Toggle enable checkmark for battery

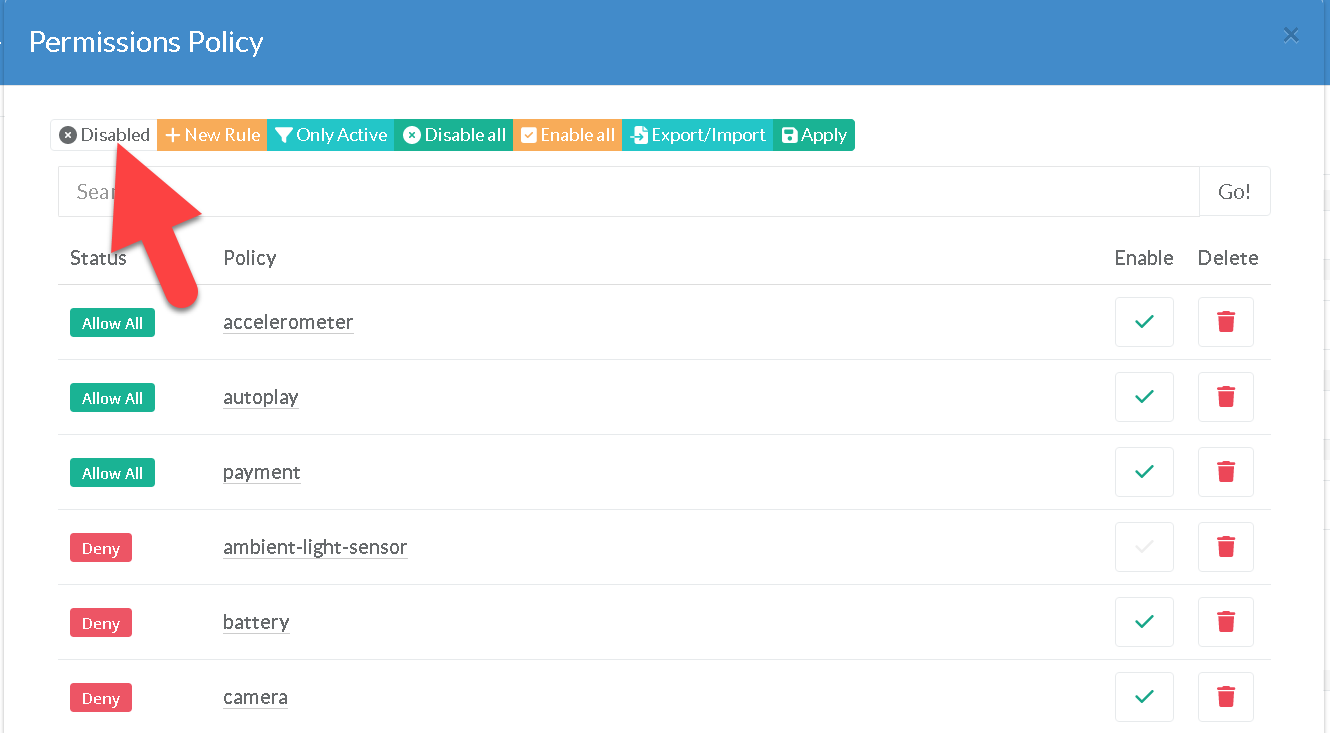(x=1144, y=622)
